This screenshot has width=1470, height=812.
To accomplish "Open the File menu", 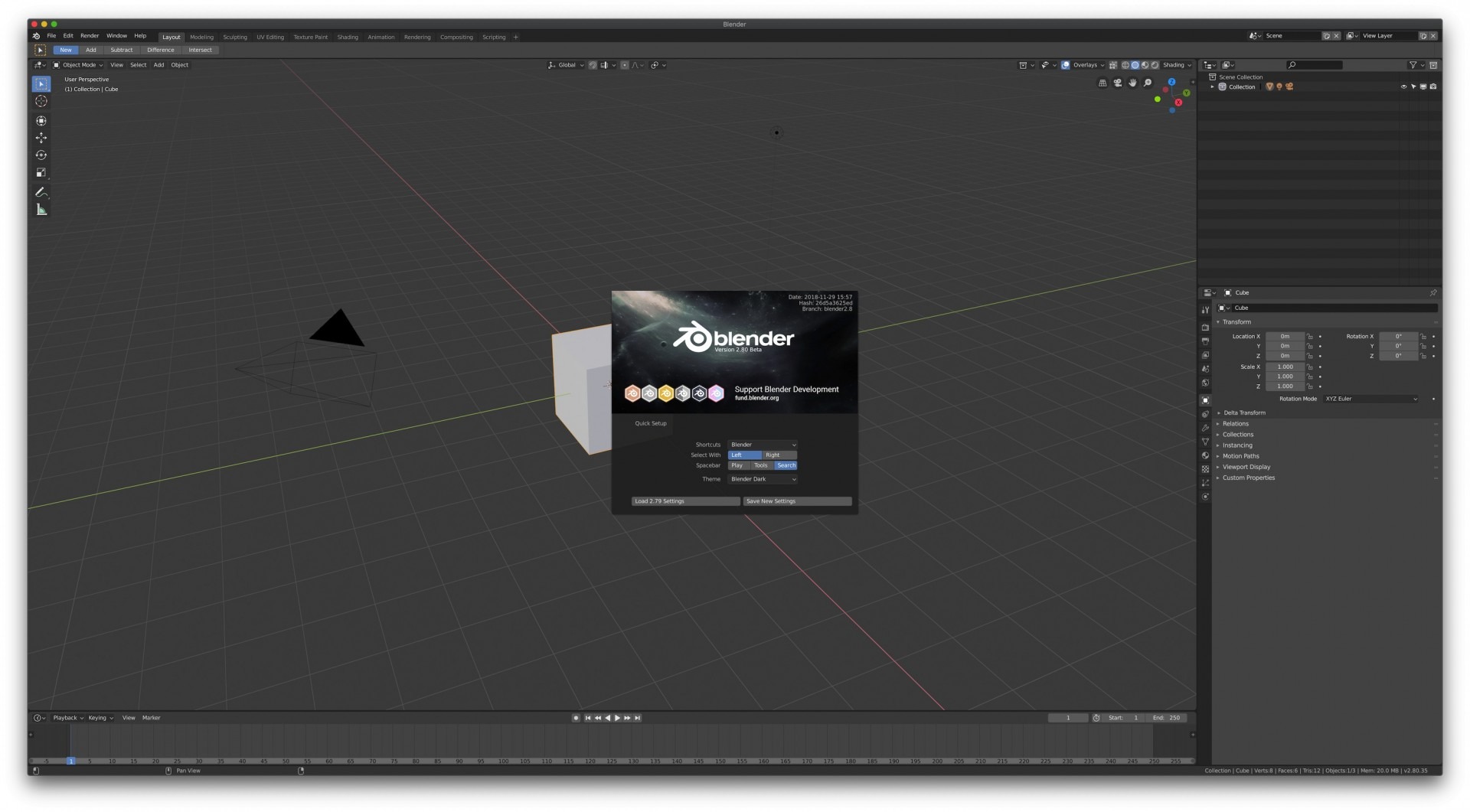I will point(51,36).
